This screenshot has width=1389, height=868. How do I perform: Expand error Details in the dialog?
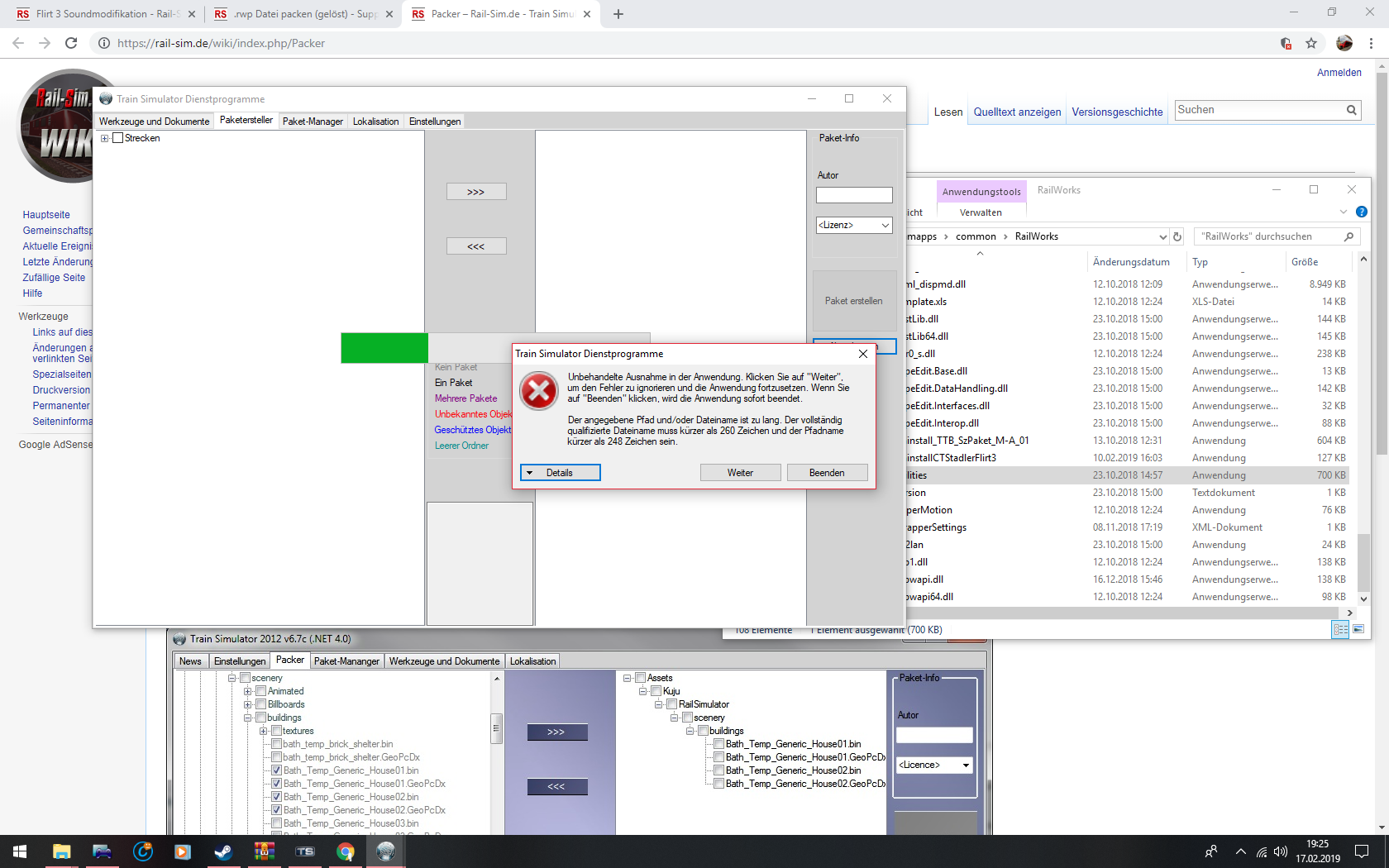point(561,473)
